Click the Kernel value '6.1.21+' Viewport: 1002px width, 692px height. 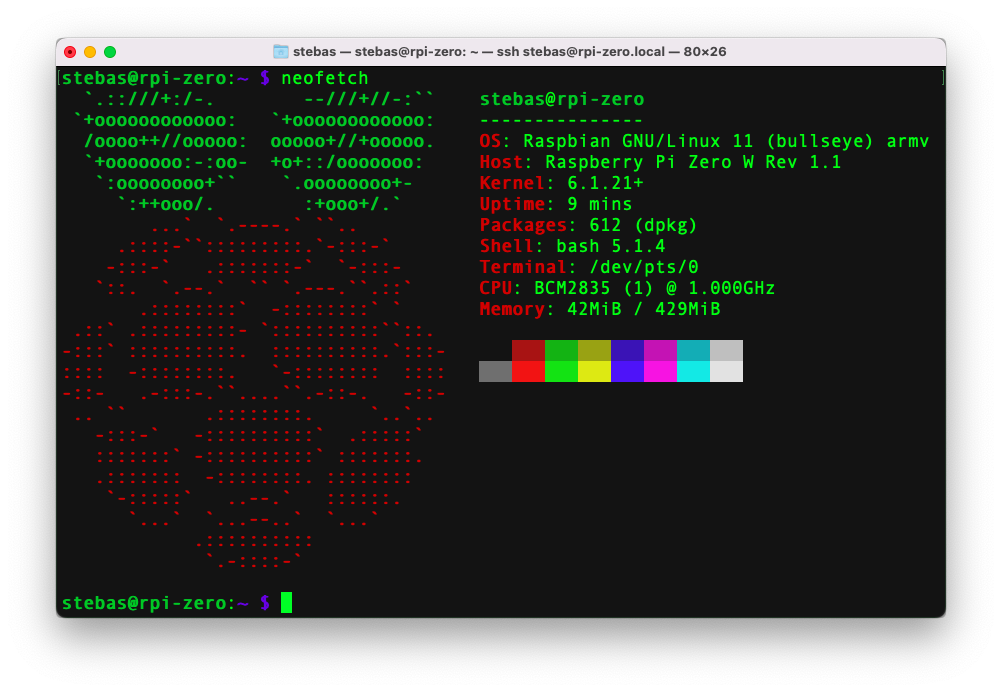[605, 183]
